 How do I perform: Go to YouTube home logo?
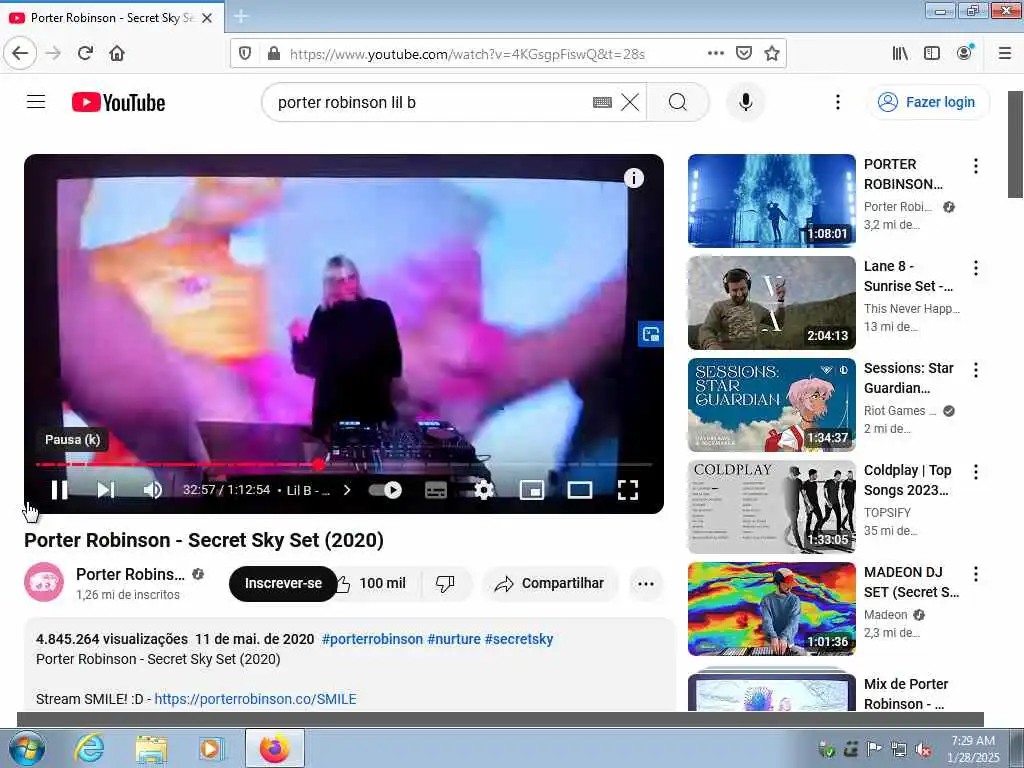118,103
